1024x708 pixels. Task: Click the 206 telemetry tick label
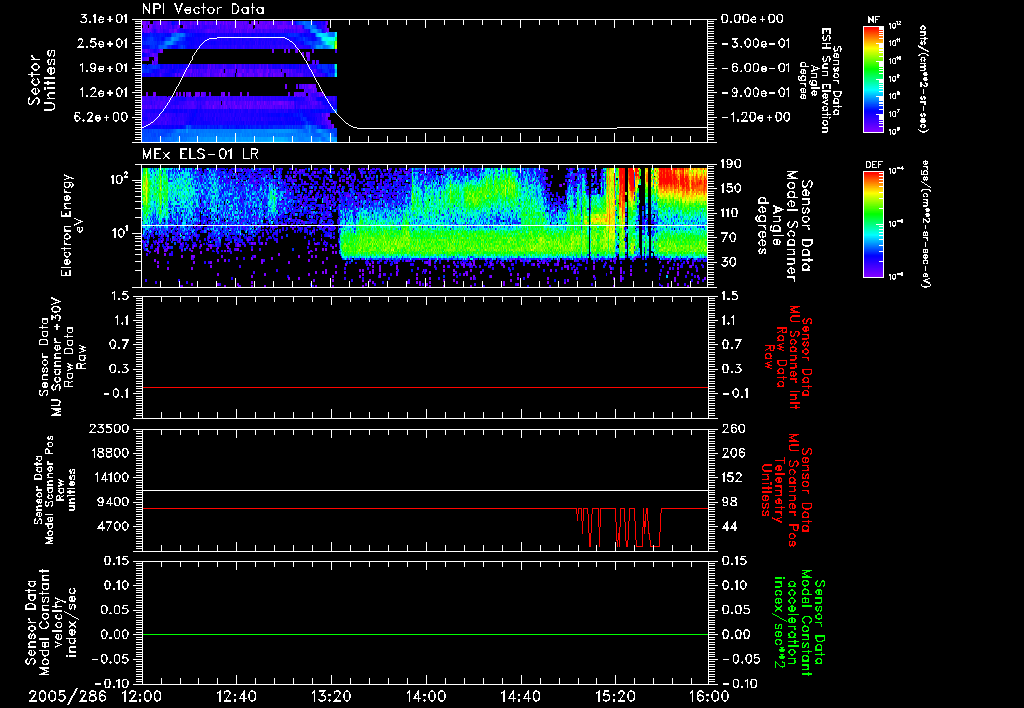pyautogui.click(x=731, y=453)
